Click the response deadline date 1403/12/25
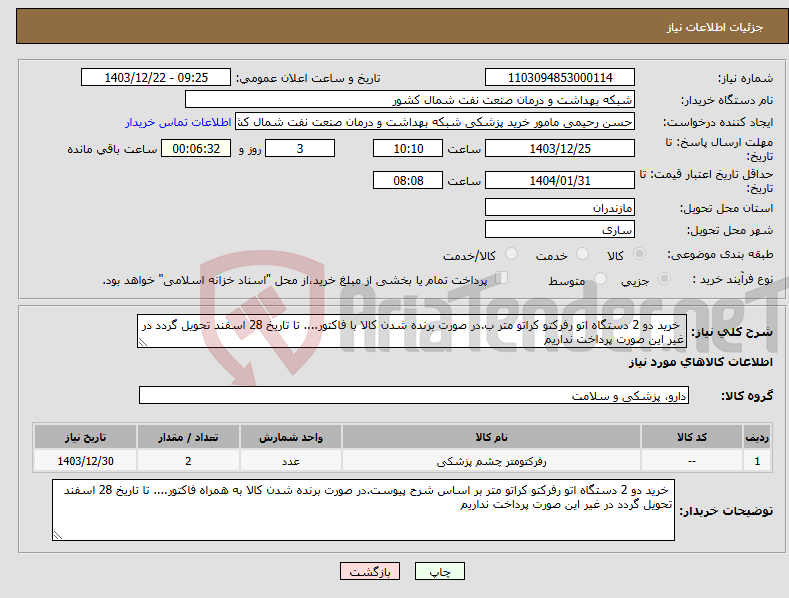The width and height of the screenshot is (789, 598). pyautogui.click(x=560, y=148)
